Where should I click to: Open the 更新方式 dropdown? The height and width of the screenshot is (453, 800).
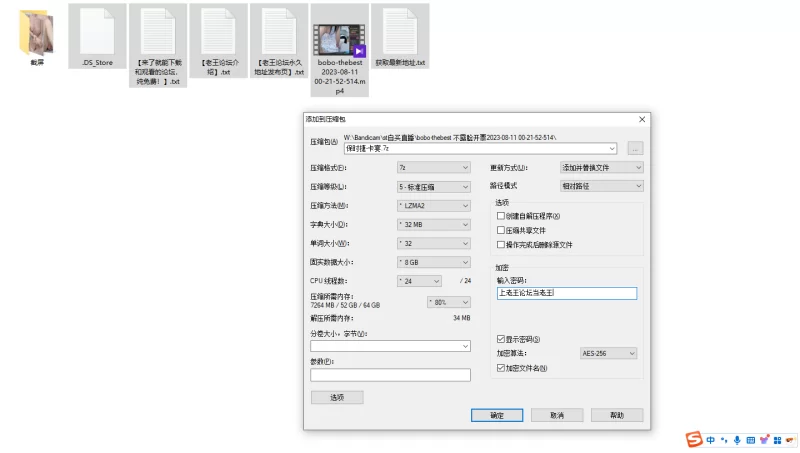pos(601,168)
